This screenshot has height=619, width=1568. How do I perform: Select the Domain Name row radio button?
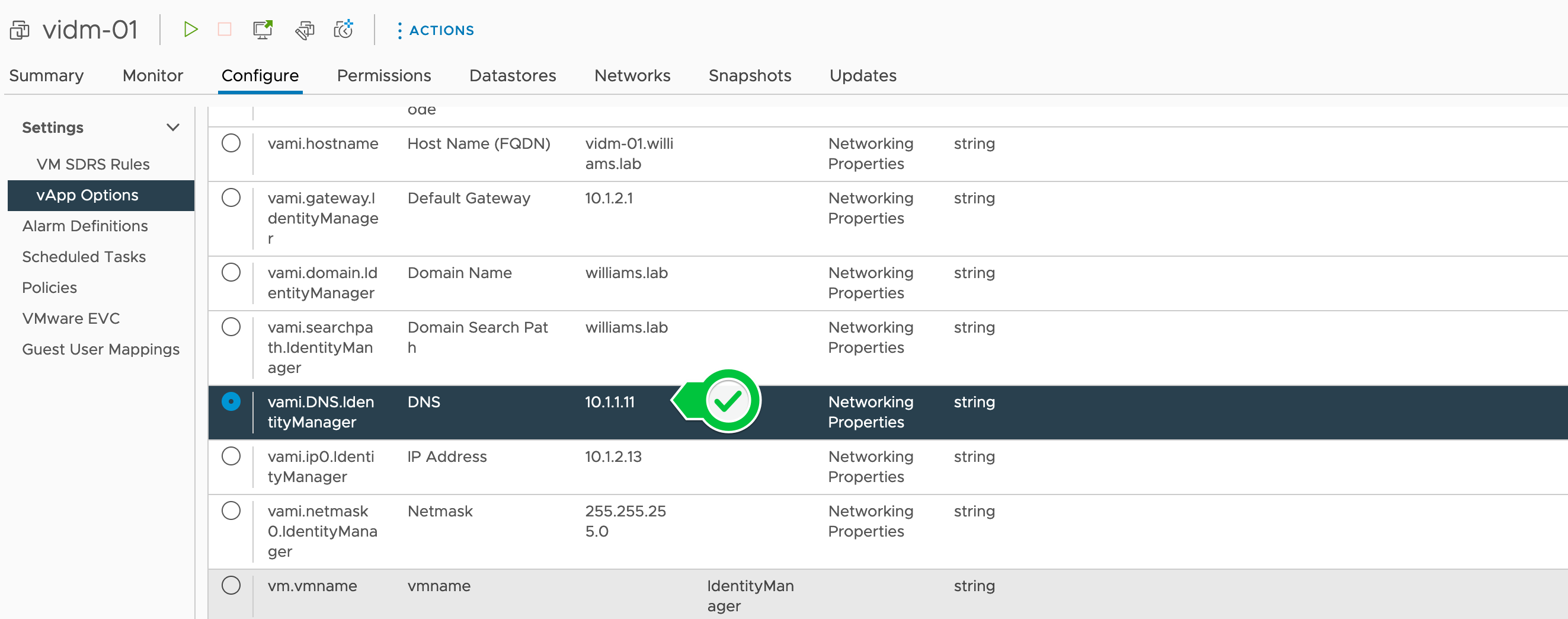(231, 273)
